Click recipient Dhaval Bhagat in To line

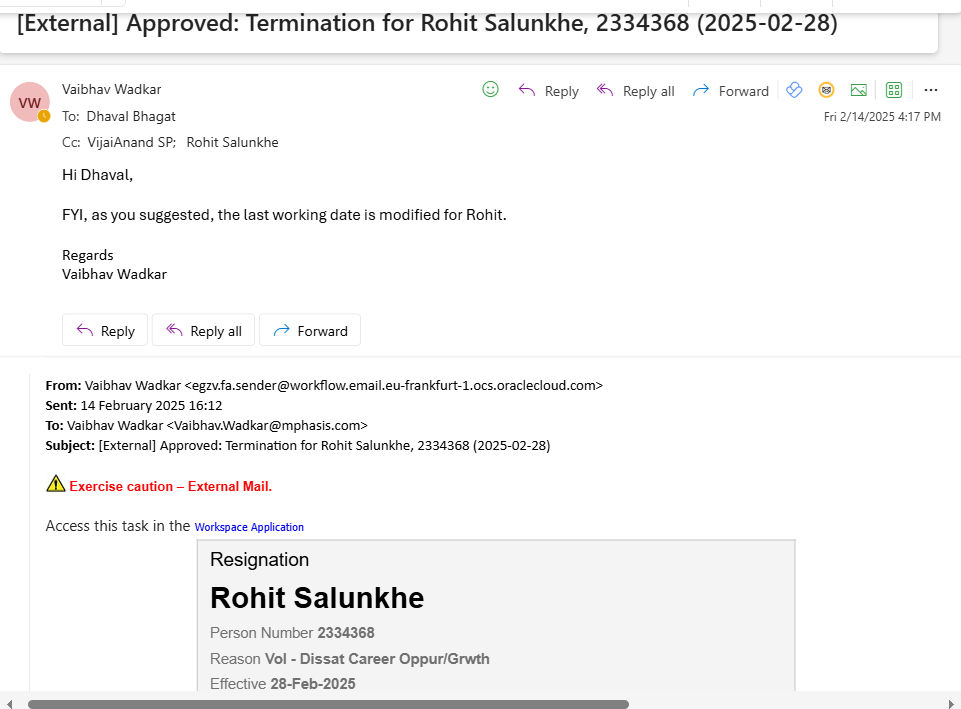[131, 116]
